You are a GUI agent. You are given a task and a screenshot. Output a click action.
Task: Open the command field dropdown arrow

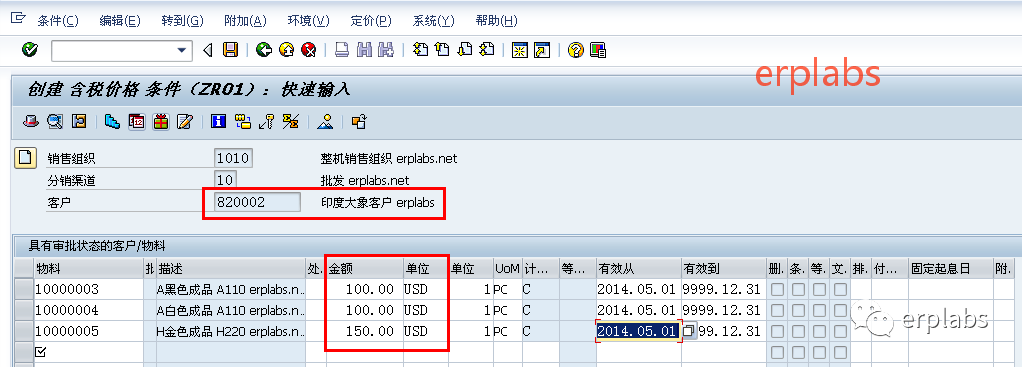click(x=182, y=51)
